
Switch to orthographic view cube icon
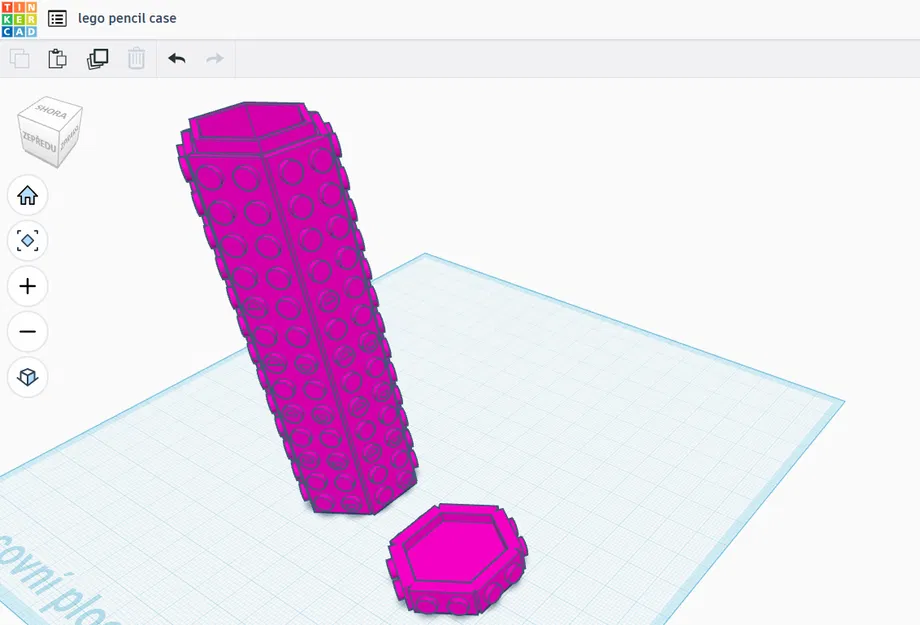click(x=28, y=377)
